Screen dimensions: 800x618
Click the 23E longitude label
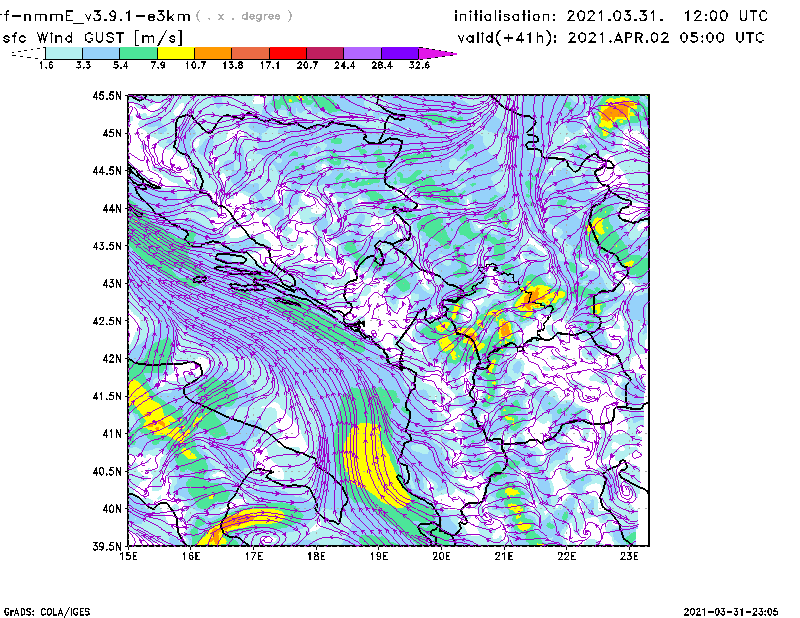[x=629, y=556]
